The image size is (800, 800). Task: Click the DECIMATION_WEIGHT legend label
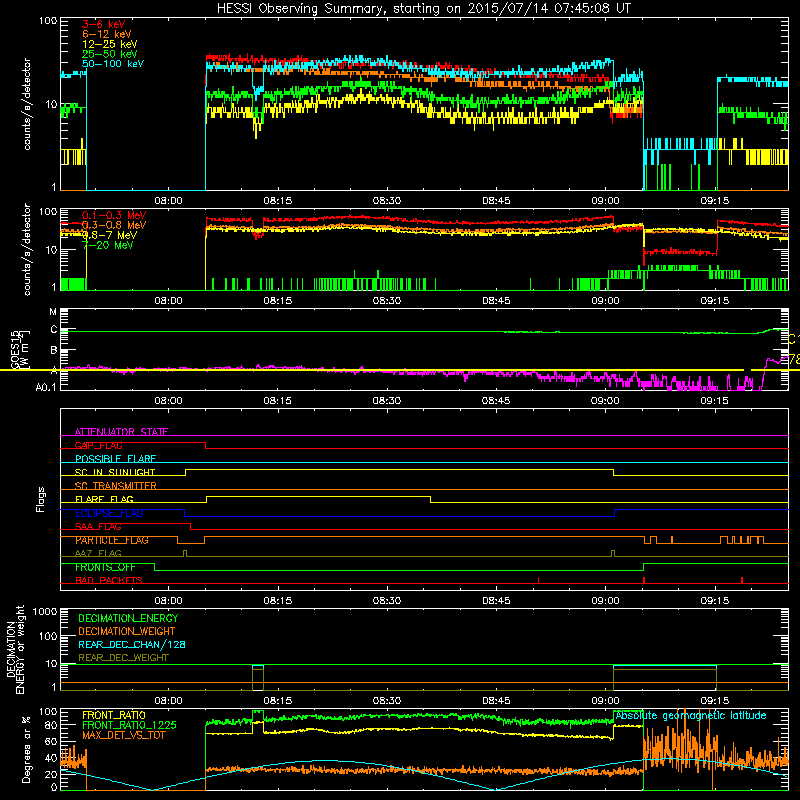[127, 631]
